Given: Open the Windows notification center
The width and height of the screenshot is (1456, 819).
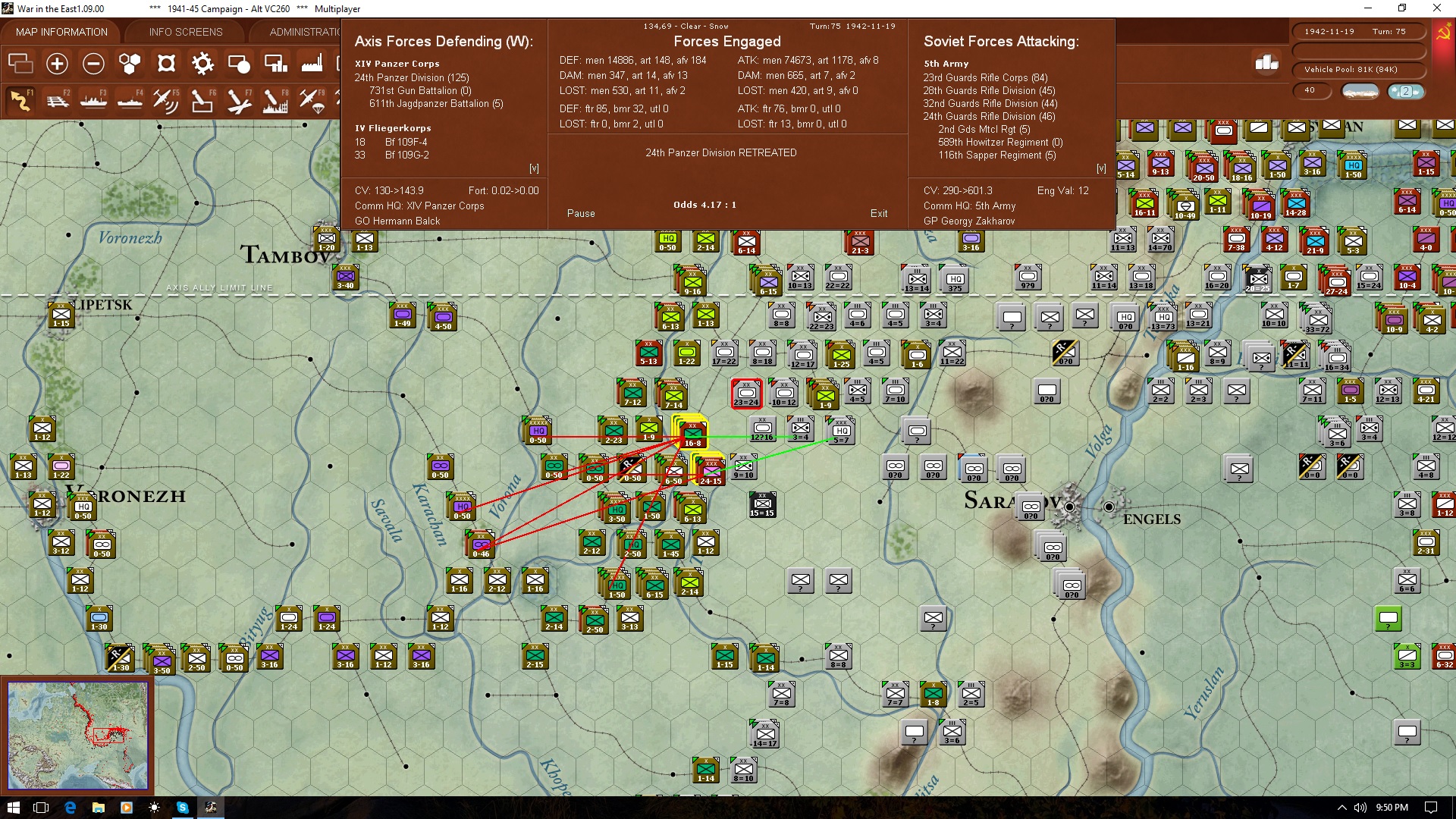Looking at the screenshot, I should [x=1431, y=808].
